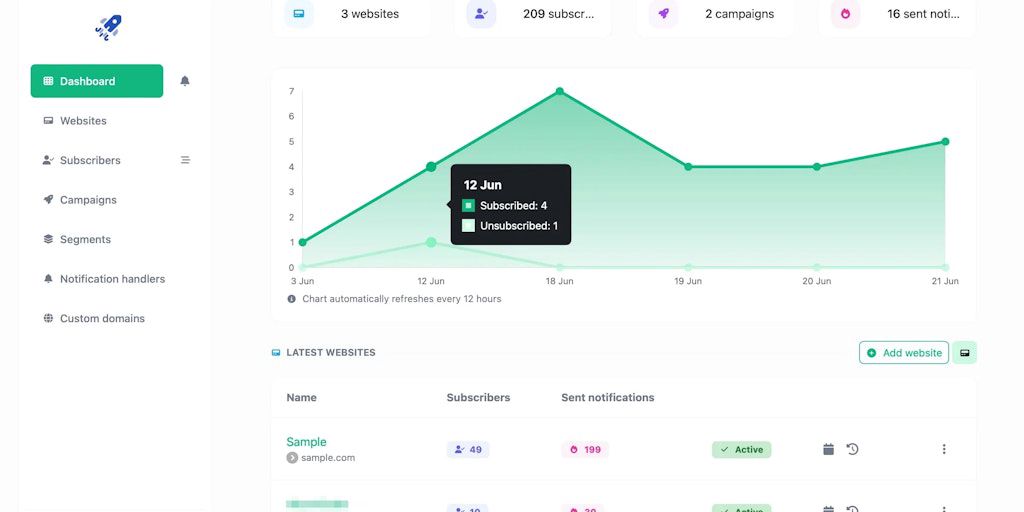
Task: Open three-dot menu for Sample website
Action: coord(944,449)
